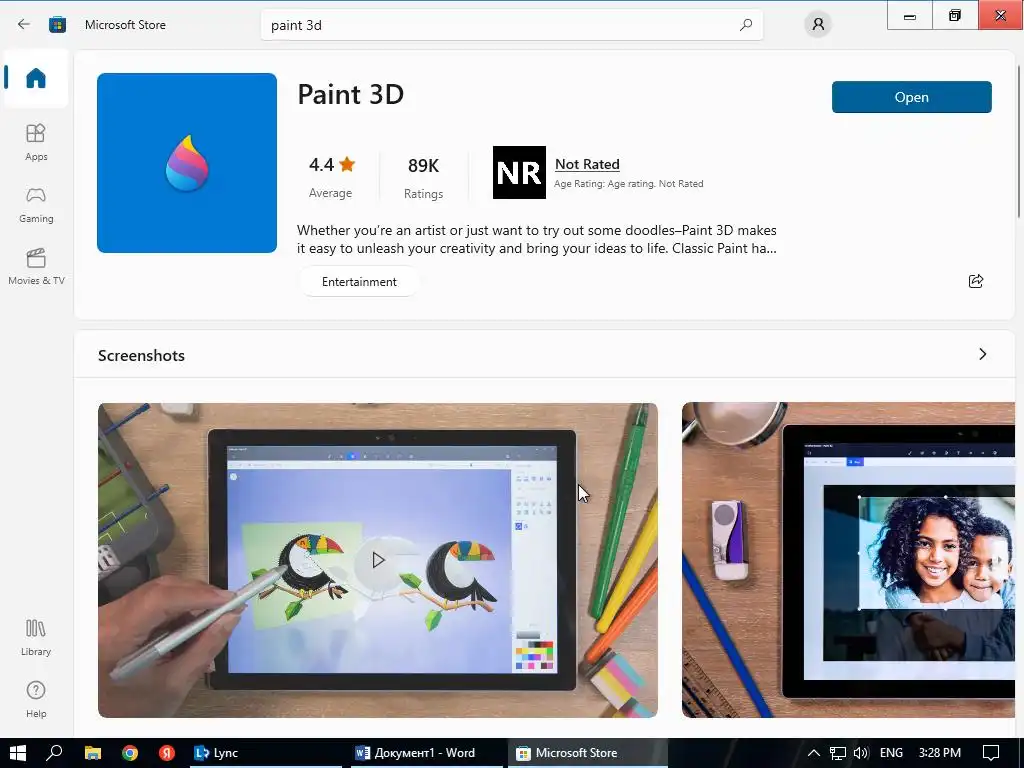Click the Screenshots heading
Viewport: 1024px width, 768px height.
coord(141,355)
